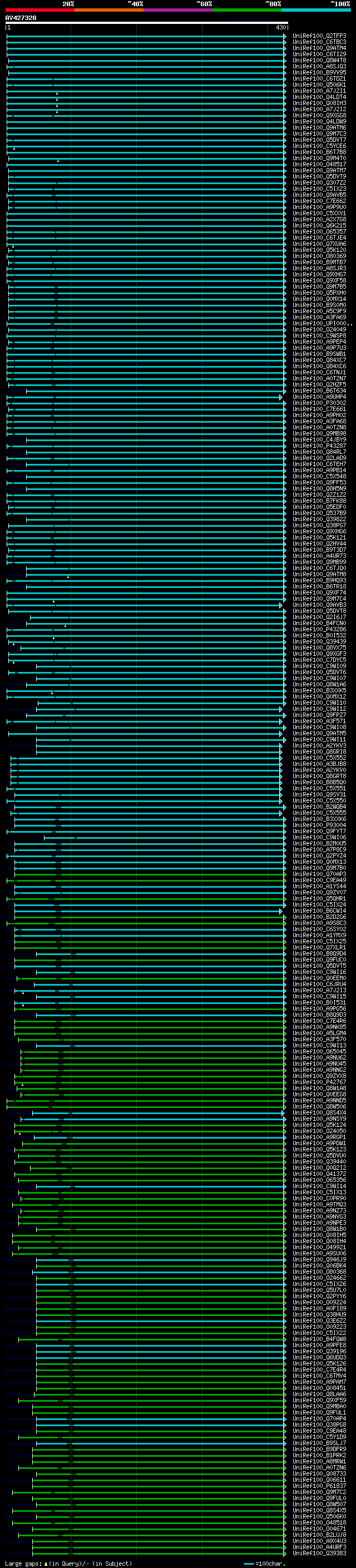This screenshot has height=1568, width=356.
Task: Select the UniRef100_Q2I6J7 label
Action: click(x=319, y=617)
